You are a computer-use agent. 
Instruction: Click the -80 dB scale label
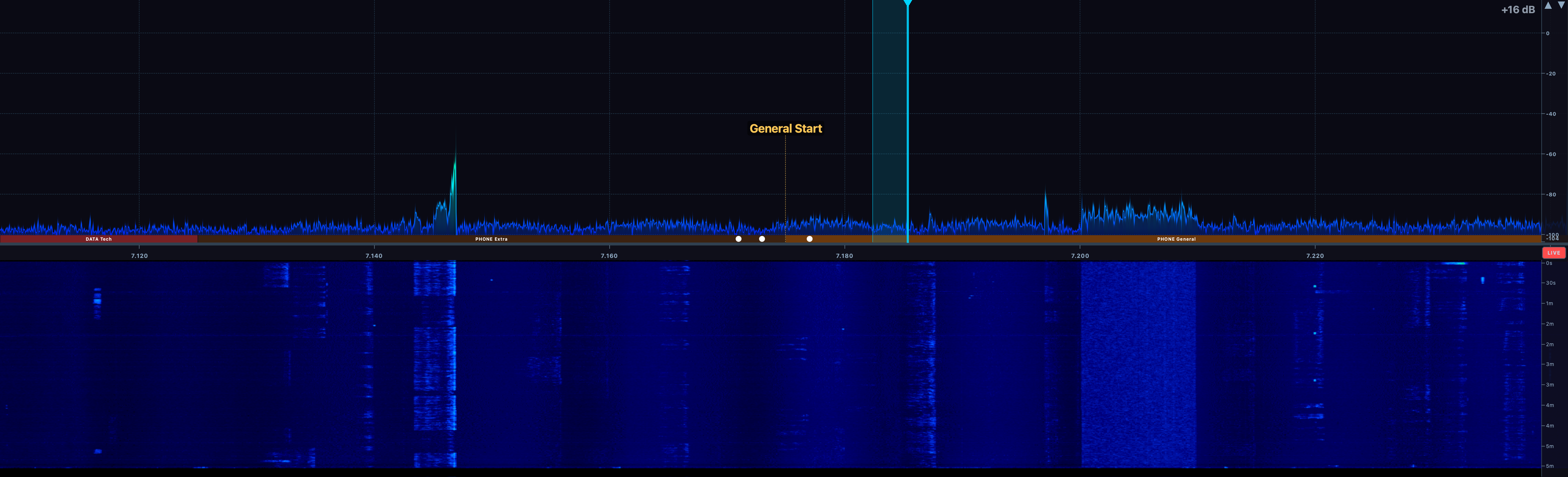tap(1550, 195)
